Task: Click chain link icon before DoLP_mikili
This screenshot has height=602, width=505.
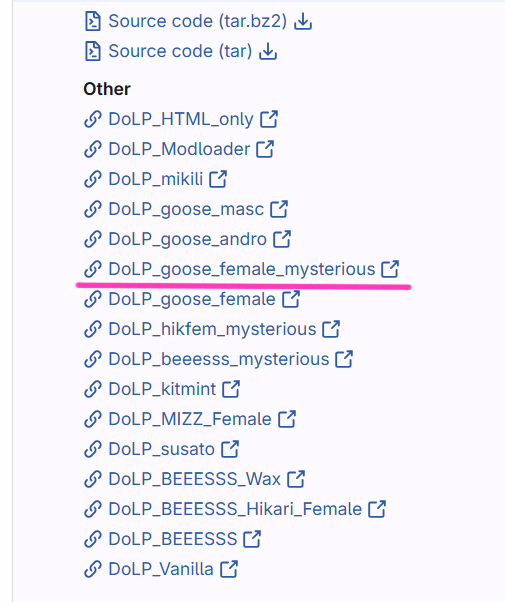Action: tap(93, 179)
